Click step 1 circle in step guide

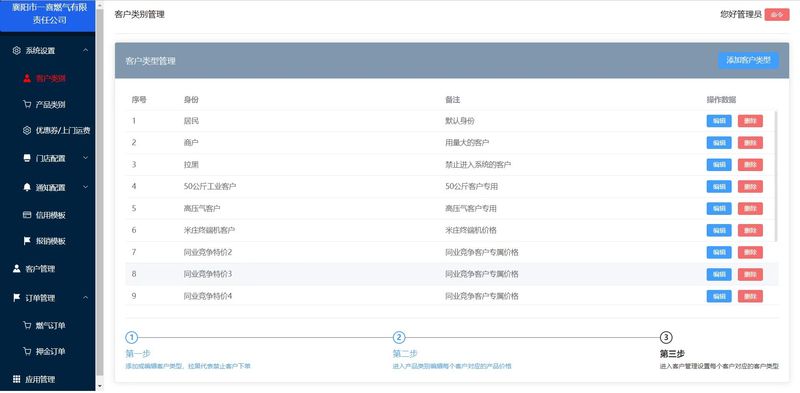[132, 337]
